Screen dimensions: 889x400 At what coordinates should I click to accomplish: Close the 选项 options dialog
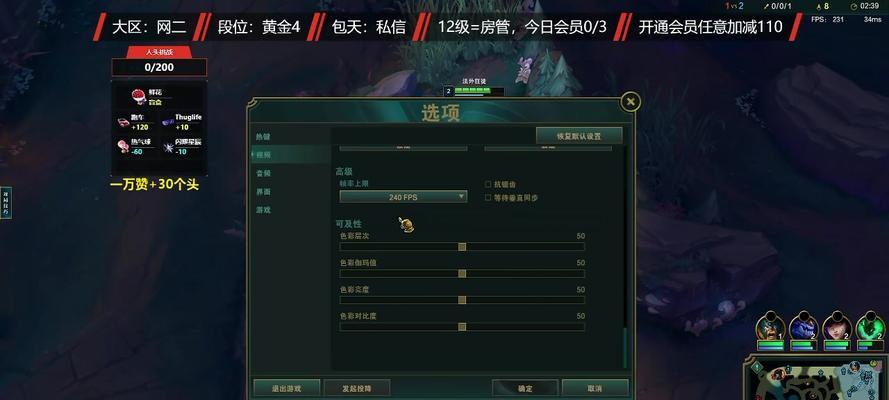(630, 102)
